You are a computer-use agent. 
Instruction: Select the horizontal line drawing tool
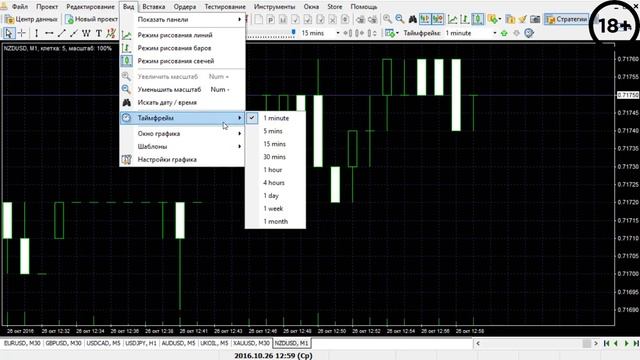pyautogui.click(x=49, y=33)
